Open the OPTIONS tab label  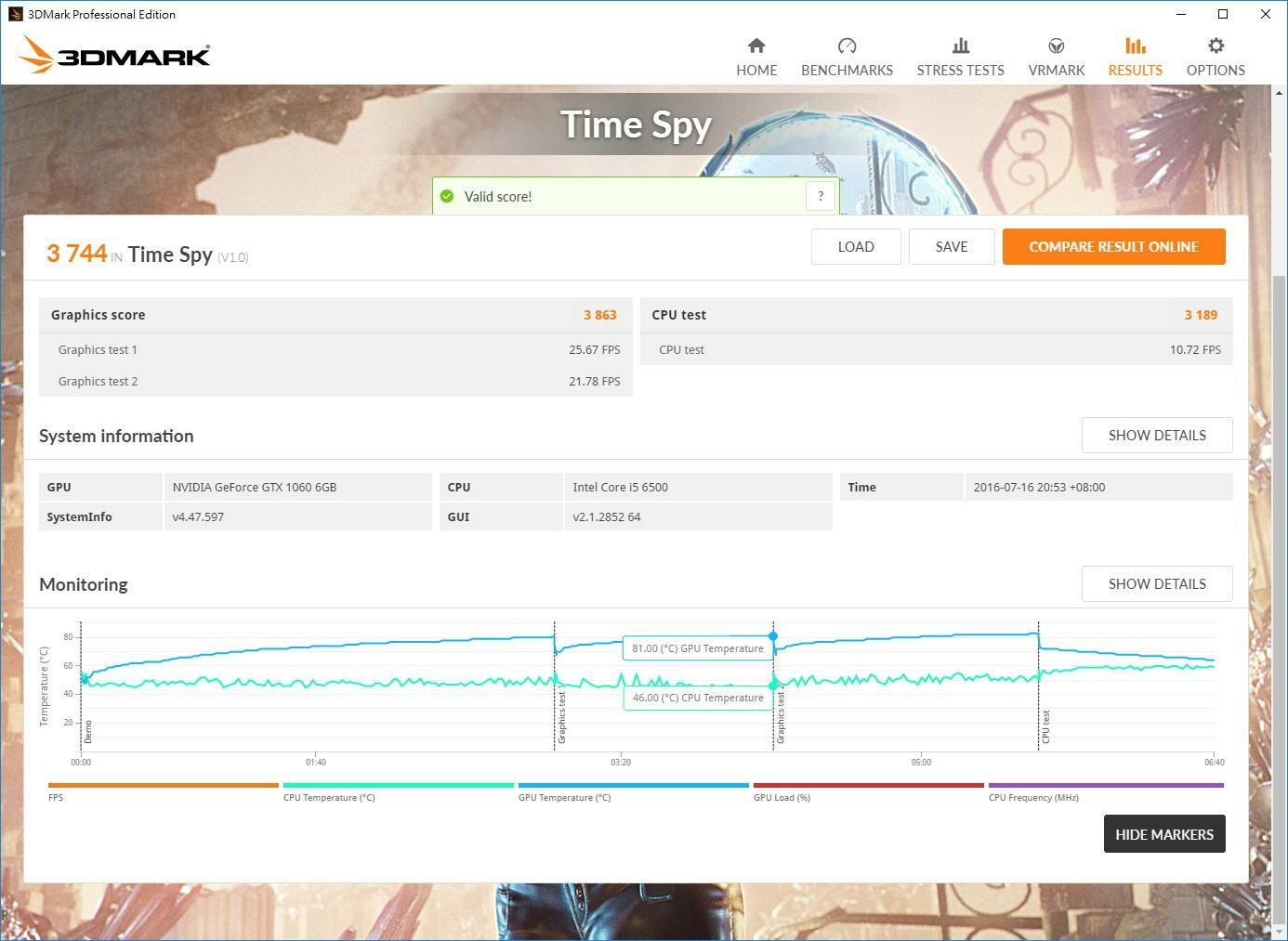pyautogui.click(x=1216, y=71)
